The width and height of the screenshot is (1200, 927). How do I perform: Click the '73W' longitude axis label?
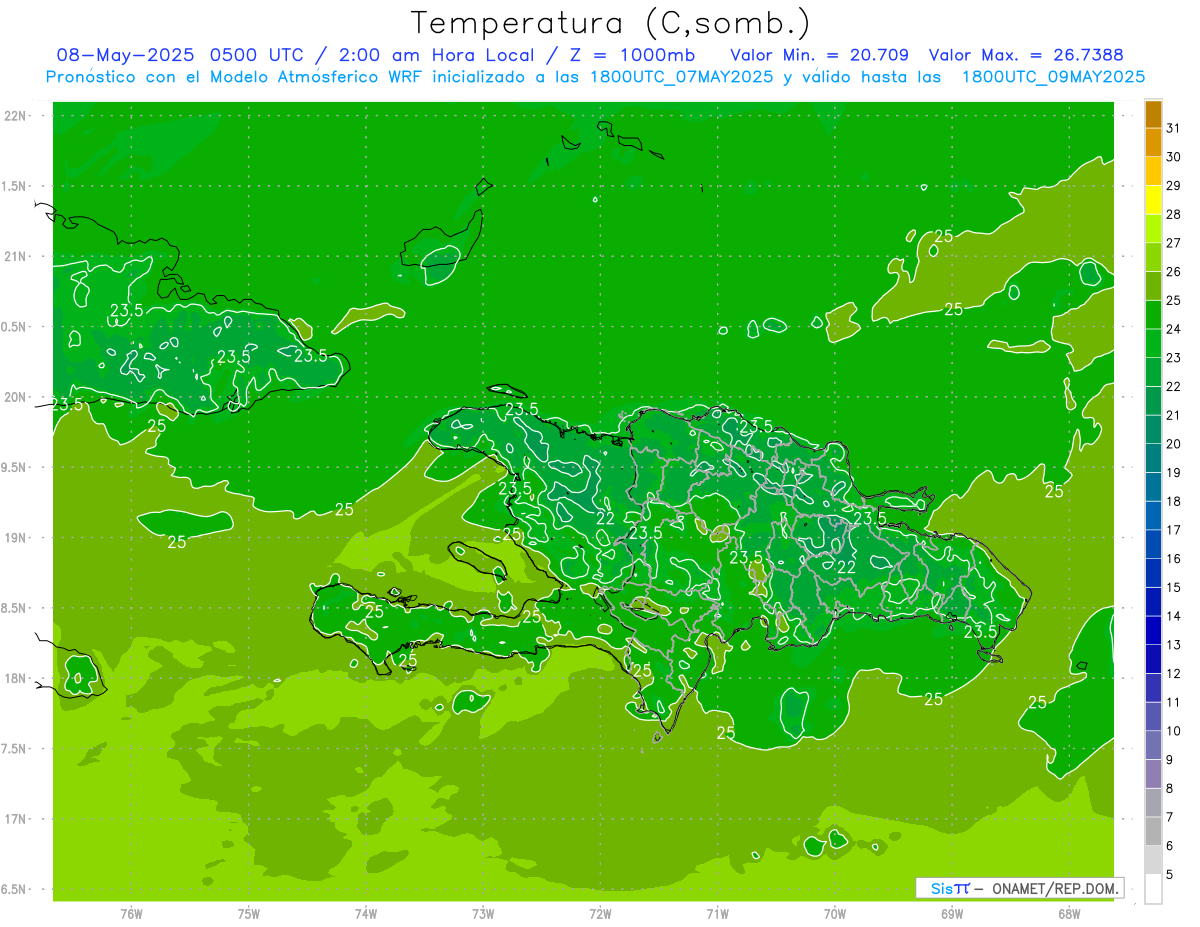coord(483,914)
